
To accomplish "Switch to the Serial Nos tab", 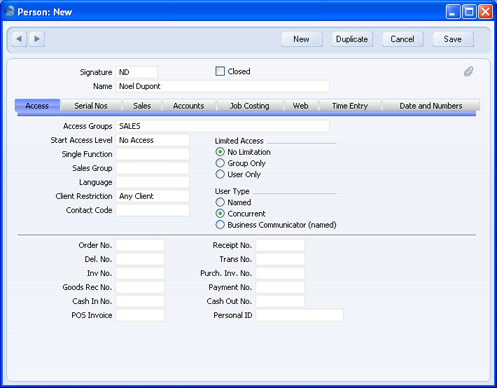I will click(91, 106).
